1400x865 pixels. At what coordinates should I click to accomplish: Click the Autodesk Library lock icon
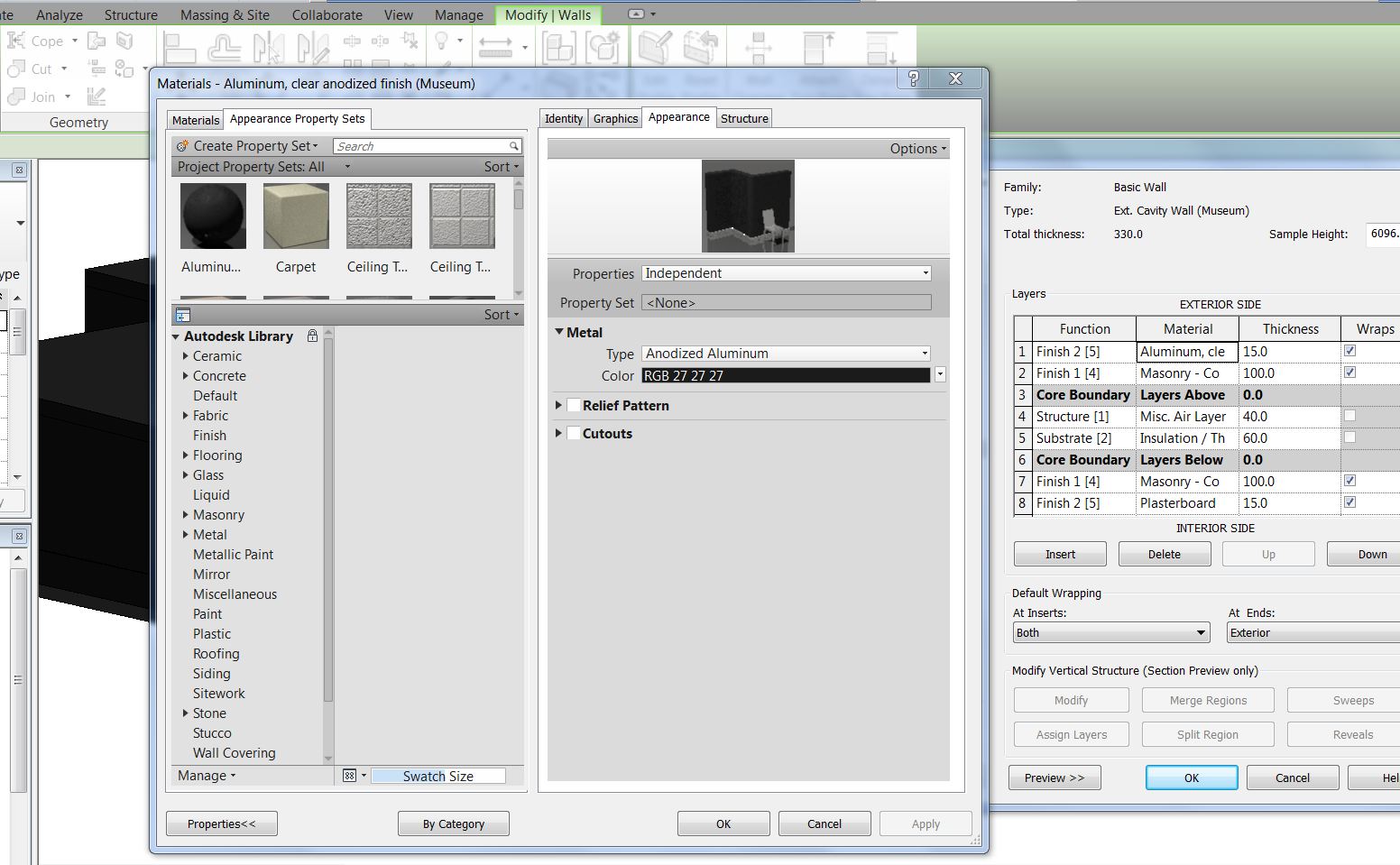point(312,336)
